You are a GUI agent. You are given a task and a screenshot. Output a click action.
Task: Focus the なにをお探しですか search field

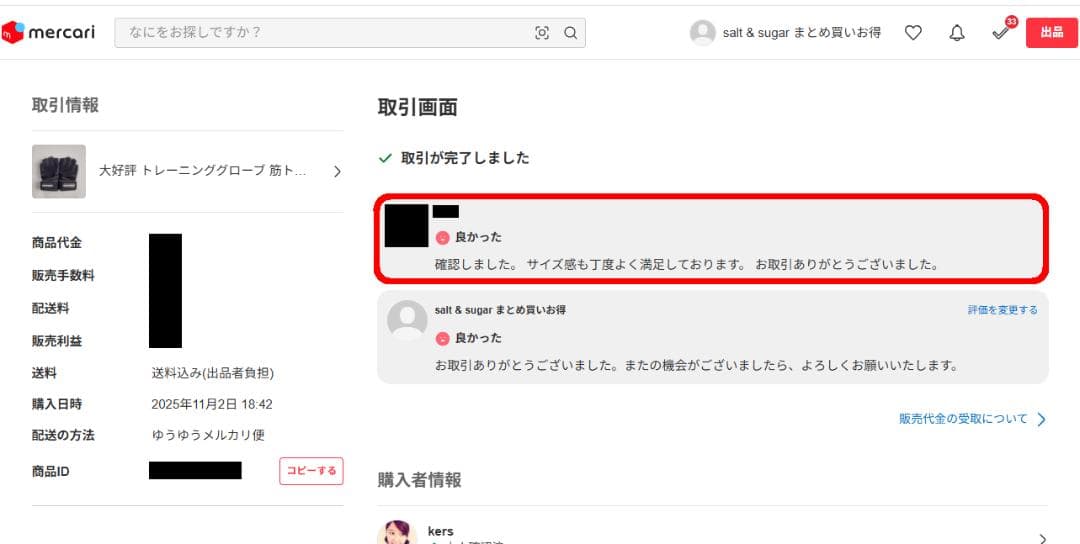click(x=350, y=32)
